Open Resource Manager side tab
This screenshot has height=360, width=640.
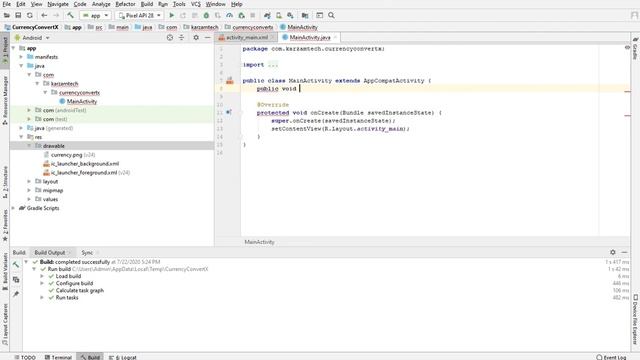coord(5,100)
